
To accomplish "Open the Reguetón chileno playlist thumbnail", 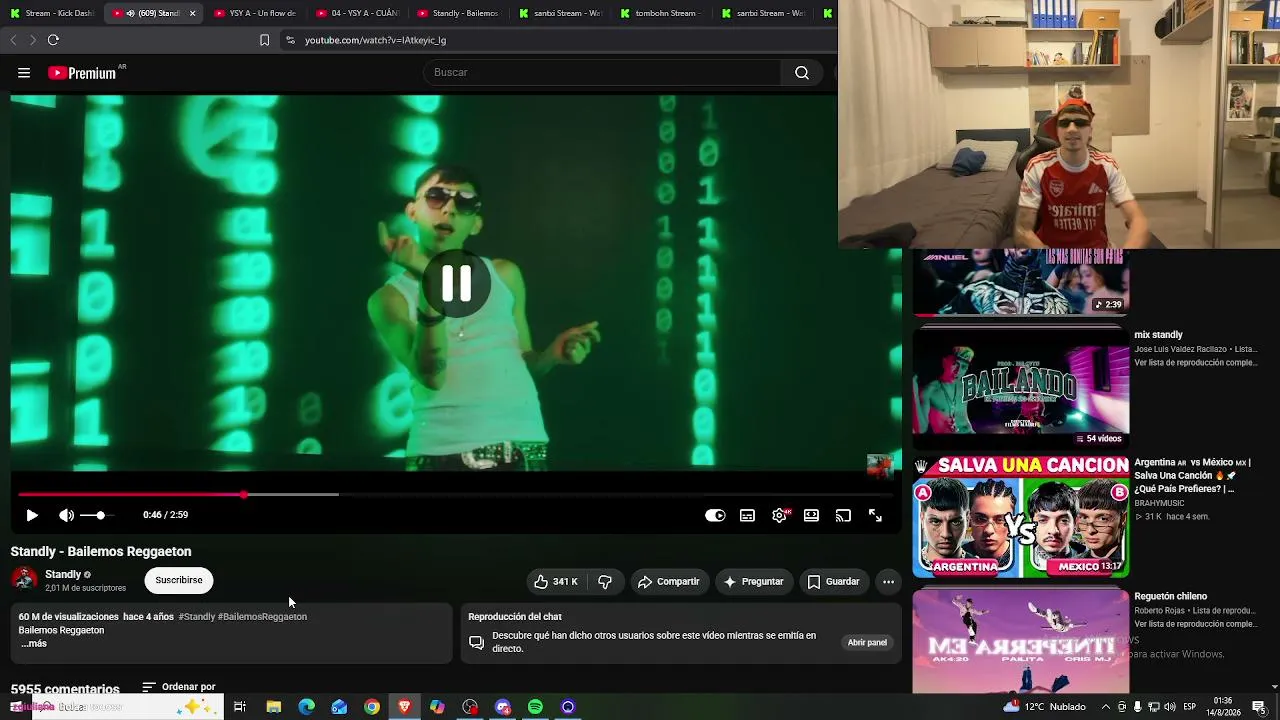I will 1021,640.
